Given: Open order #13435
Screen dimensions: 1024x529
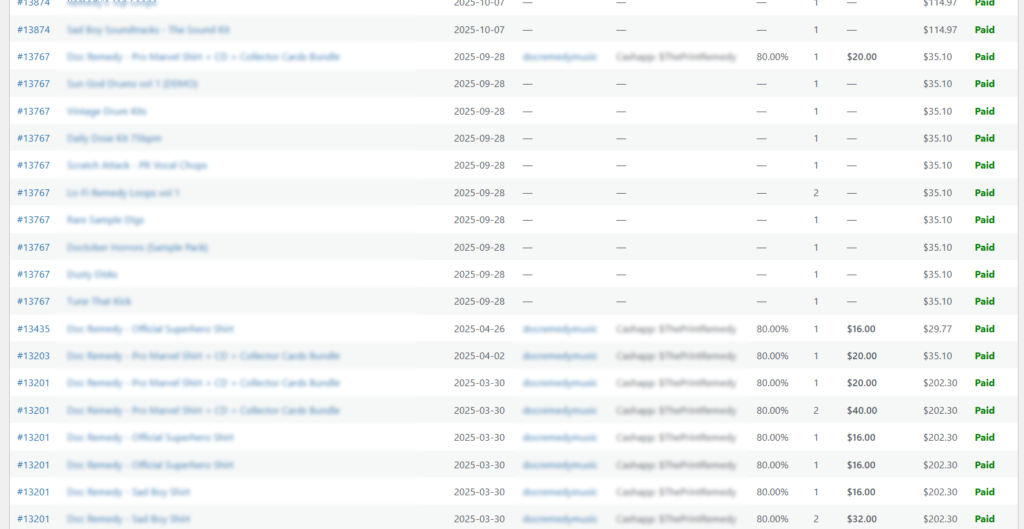Looking at the screenshot, I should coord(33,329).
